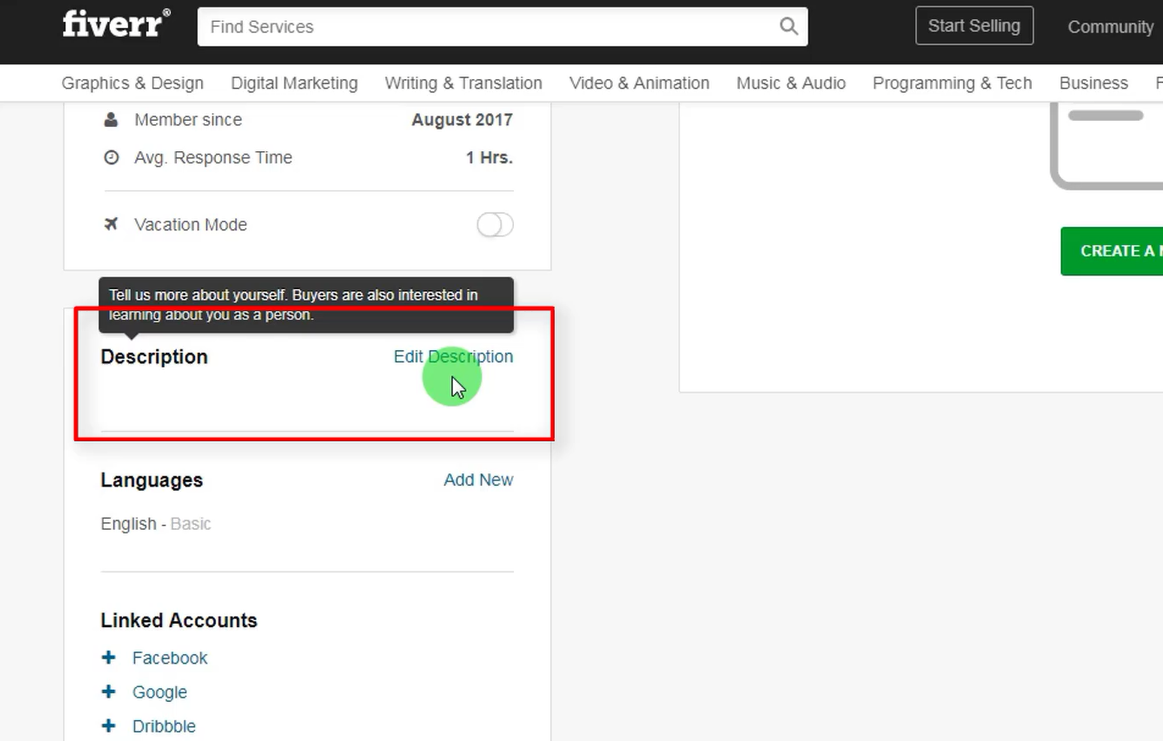This screenshot has width=1163, height=741.
Task: Click the 'Vacation Mode' label
Action: coord(191,225)
